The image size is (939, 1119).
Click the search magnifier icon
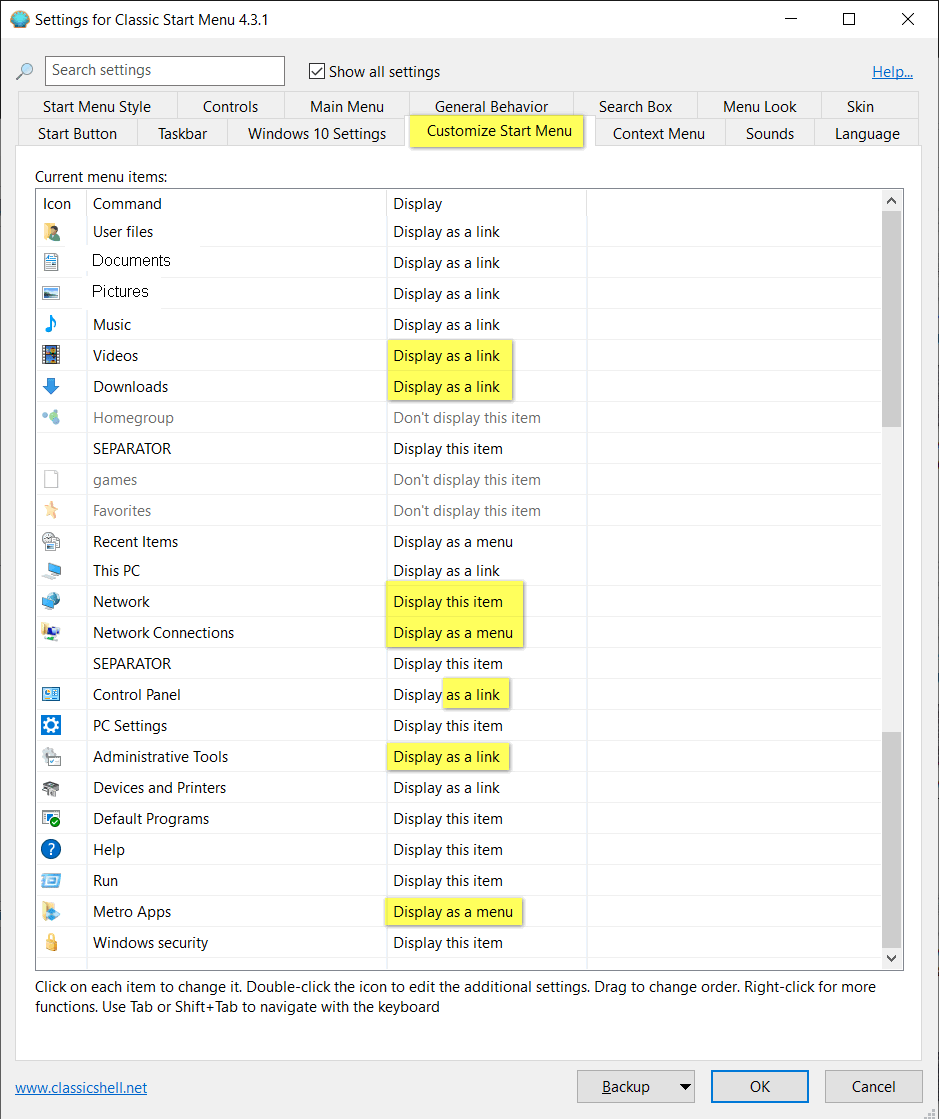24,71
